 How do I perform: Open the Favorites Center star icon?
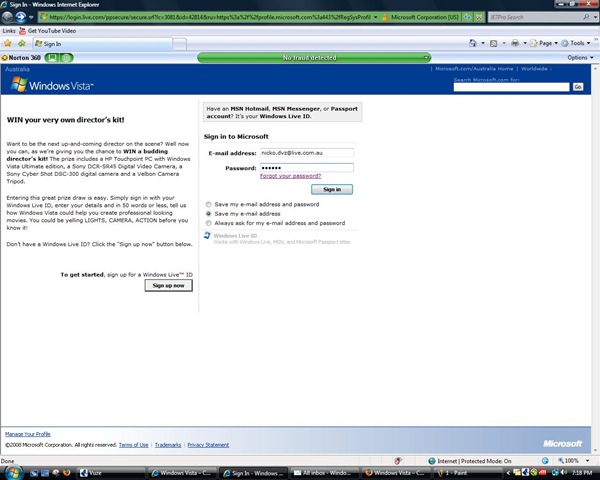[x=8, y=44]
